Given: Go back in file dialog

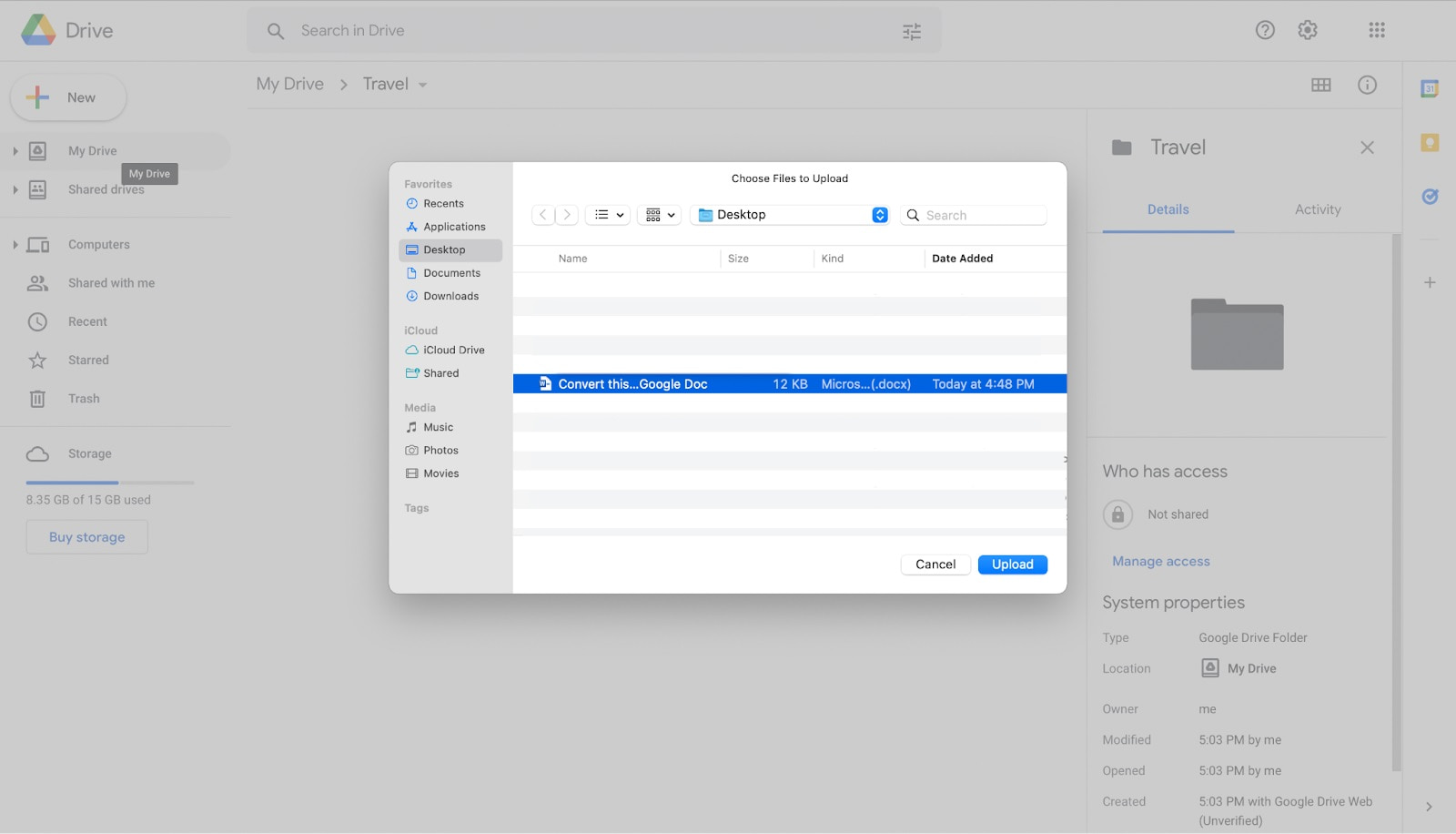Looking at the screenshot, I should click(543, 215).
